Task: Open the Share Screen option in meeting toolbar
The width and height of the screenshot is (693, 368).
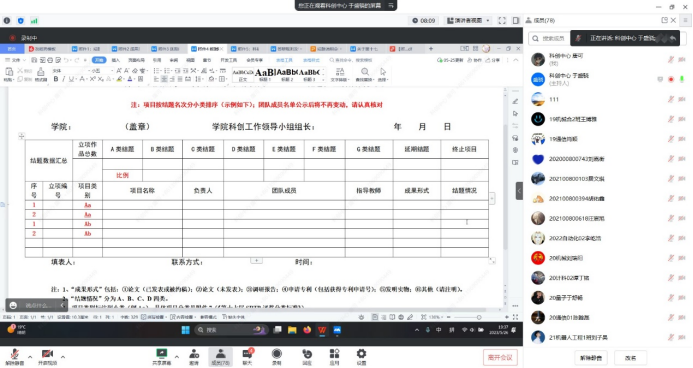Action: coord(161,356)
